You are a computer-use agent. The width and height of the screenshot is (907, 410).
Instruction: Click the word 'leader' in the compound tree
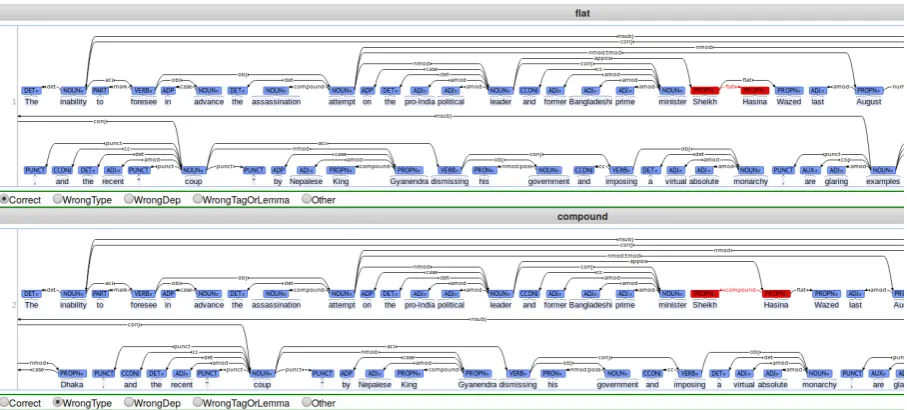500,304
